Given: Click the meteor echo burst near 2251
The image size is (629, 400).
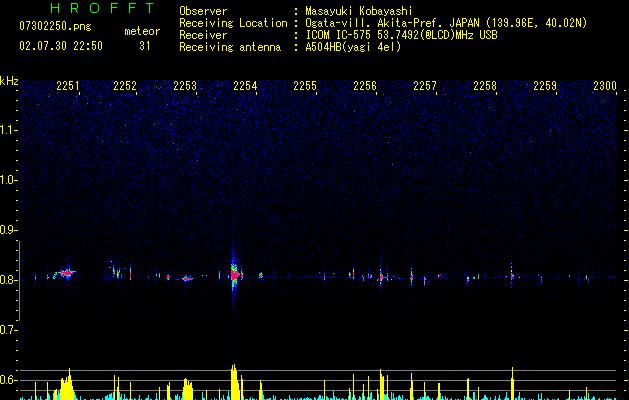Looking at the screenshot, I should pyautogui.click(x=67, y=273).
